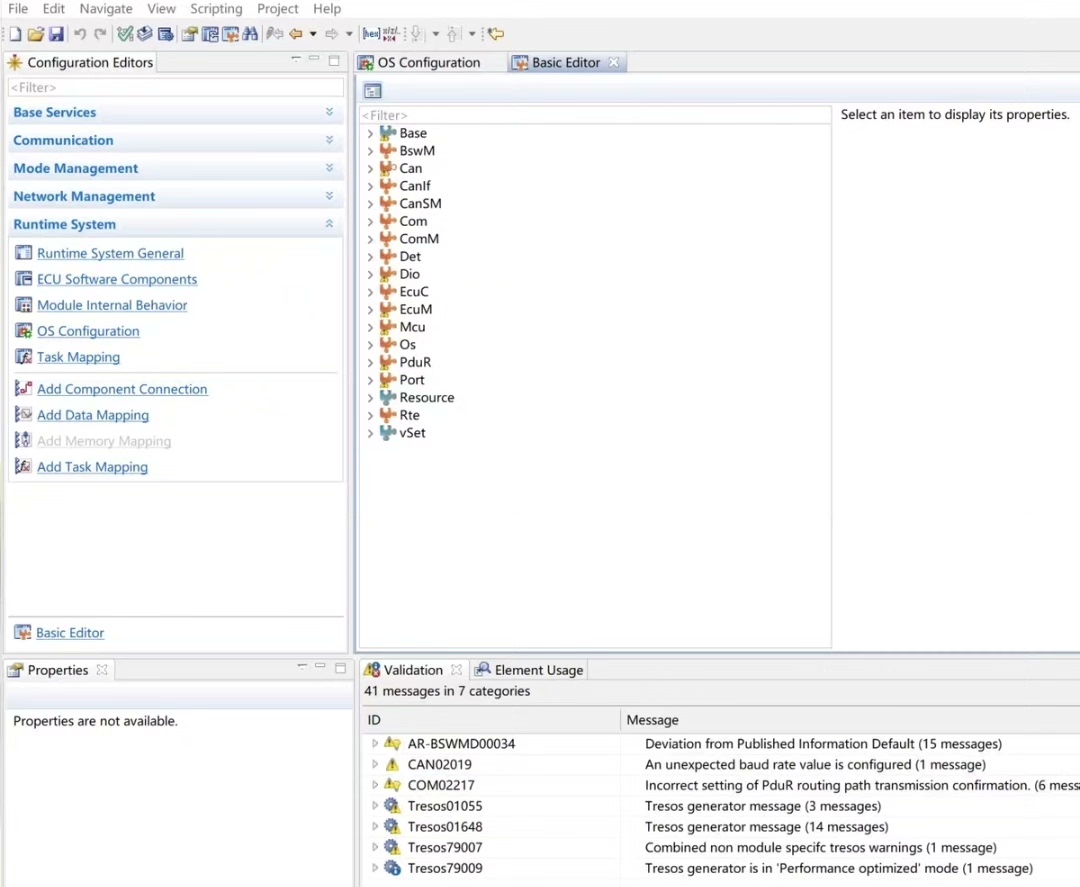
Task: Open OS Configuration link in sidebar
Action: pyautogui.click(x=88, y=331)
